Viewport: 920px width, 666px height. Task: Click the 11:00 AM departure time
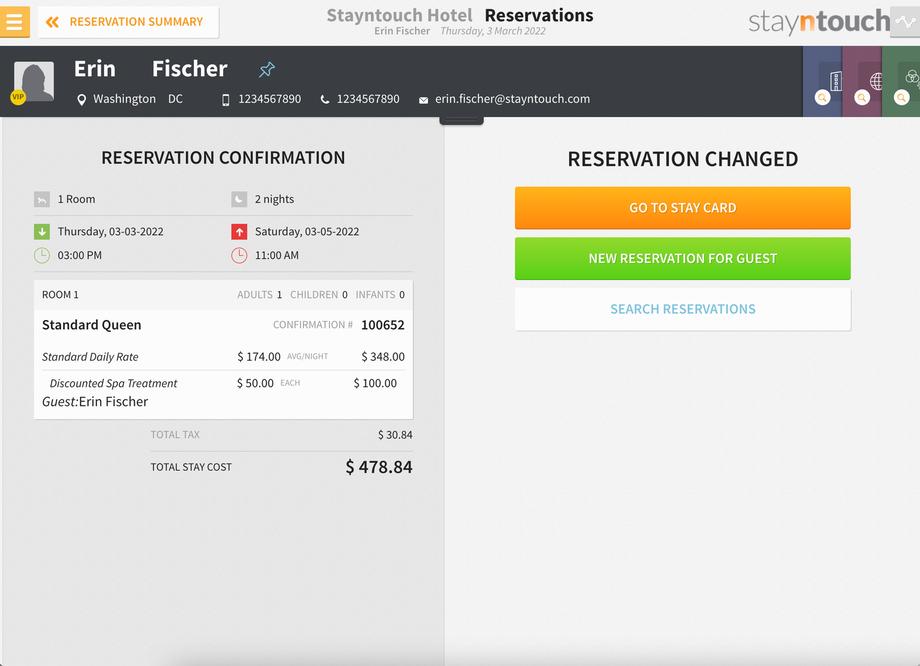point(276,255)
